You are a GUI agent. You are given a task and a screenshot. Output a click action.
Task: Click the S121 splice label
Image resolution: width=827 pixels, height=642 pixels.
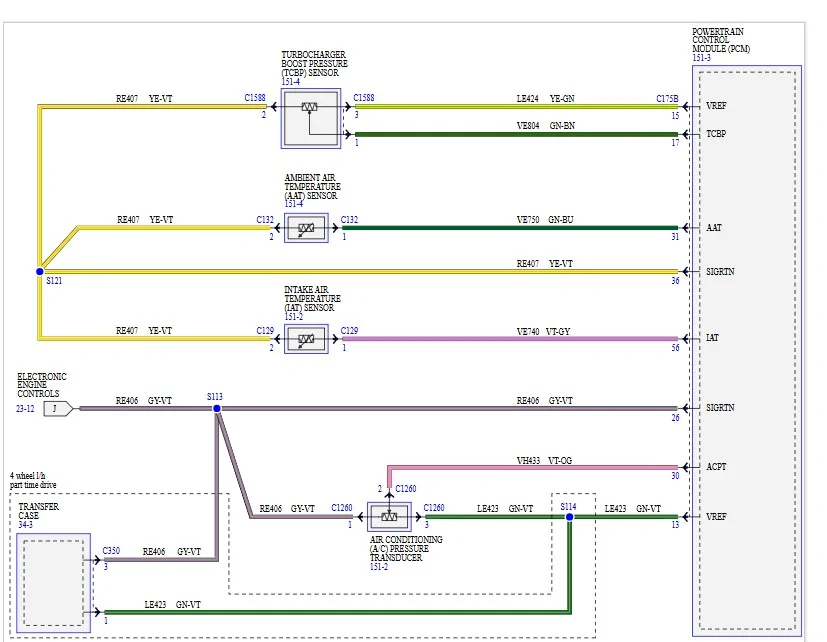(x=54, y=281)
